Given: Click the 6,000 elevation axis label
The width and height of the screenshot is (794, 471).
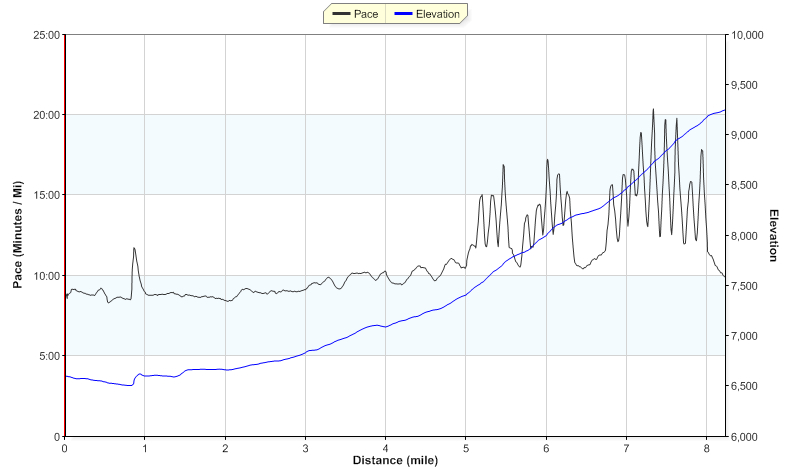Looking at the screenshot, I should click(744, 437).
